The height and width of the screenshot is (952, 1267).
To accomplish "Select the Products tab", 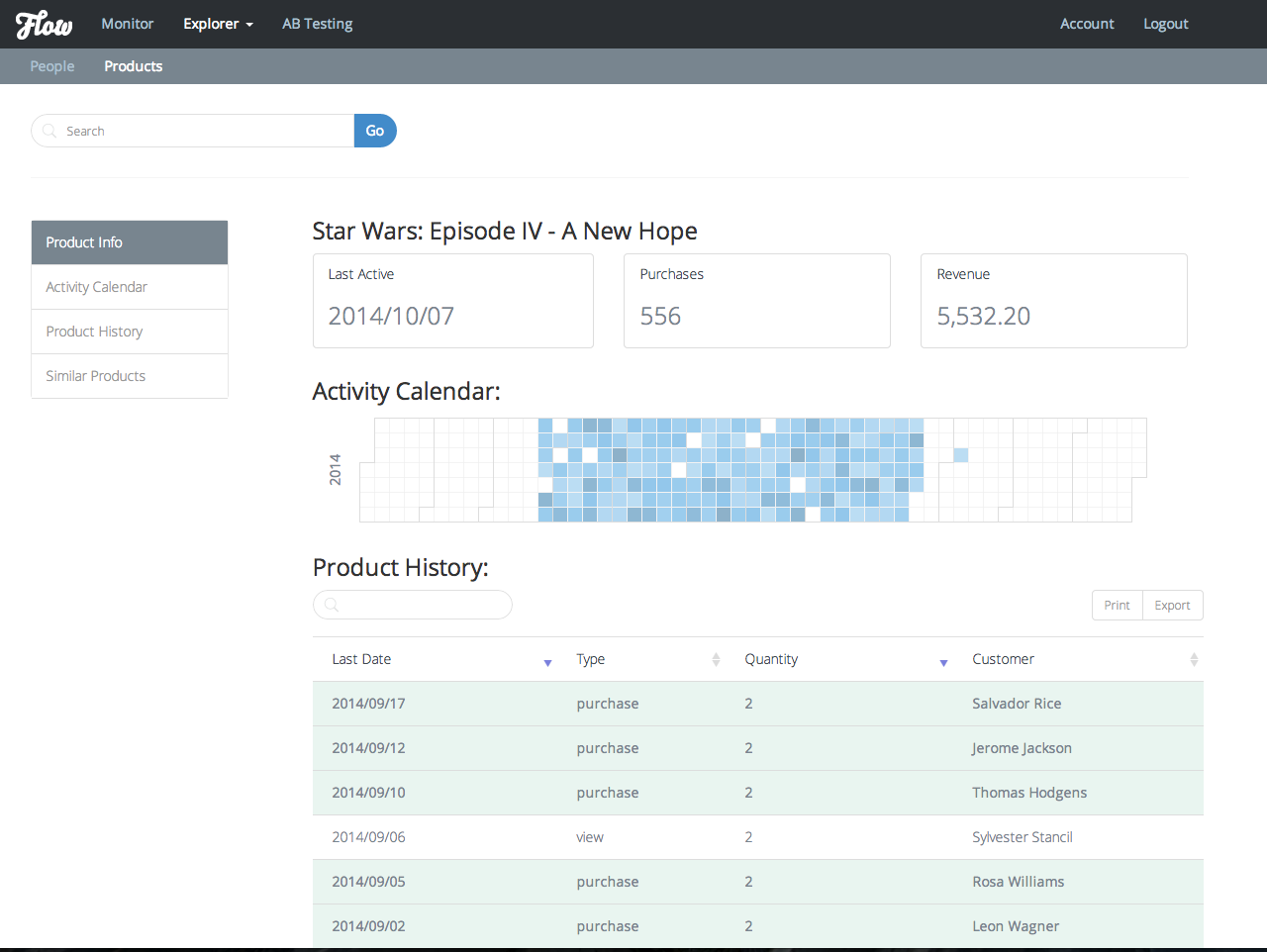I will (134, 66).
